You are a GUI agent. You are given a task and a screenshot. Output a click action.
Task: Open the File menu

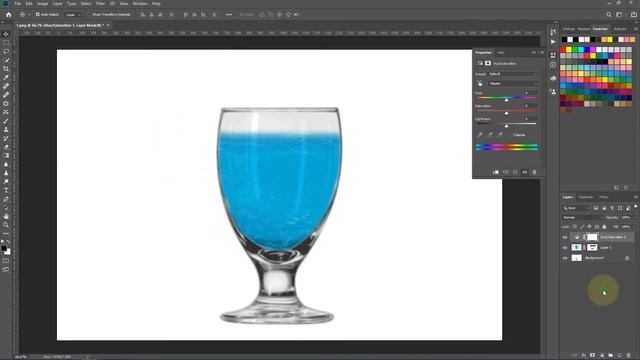pos(18,4)
